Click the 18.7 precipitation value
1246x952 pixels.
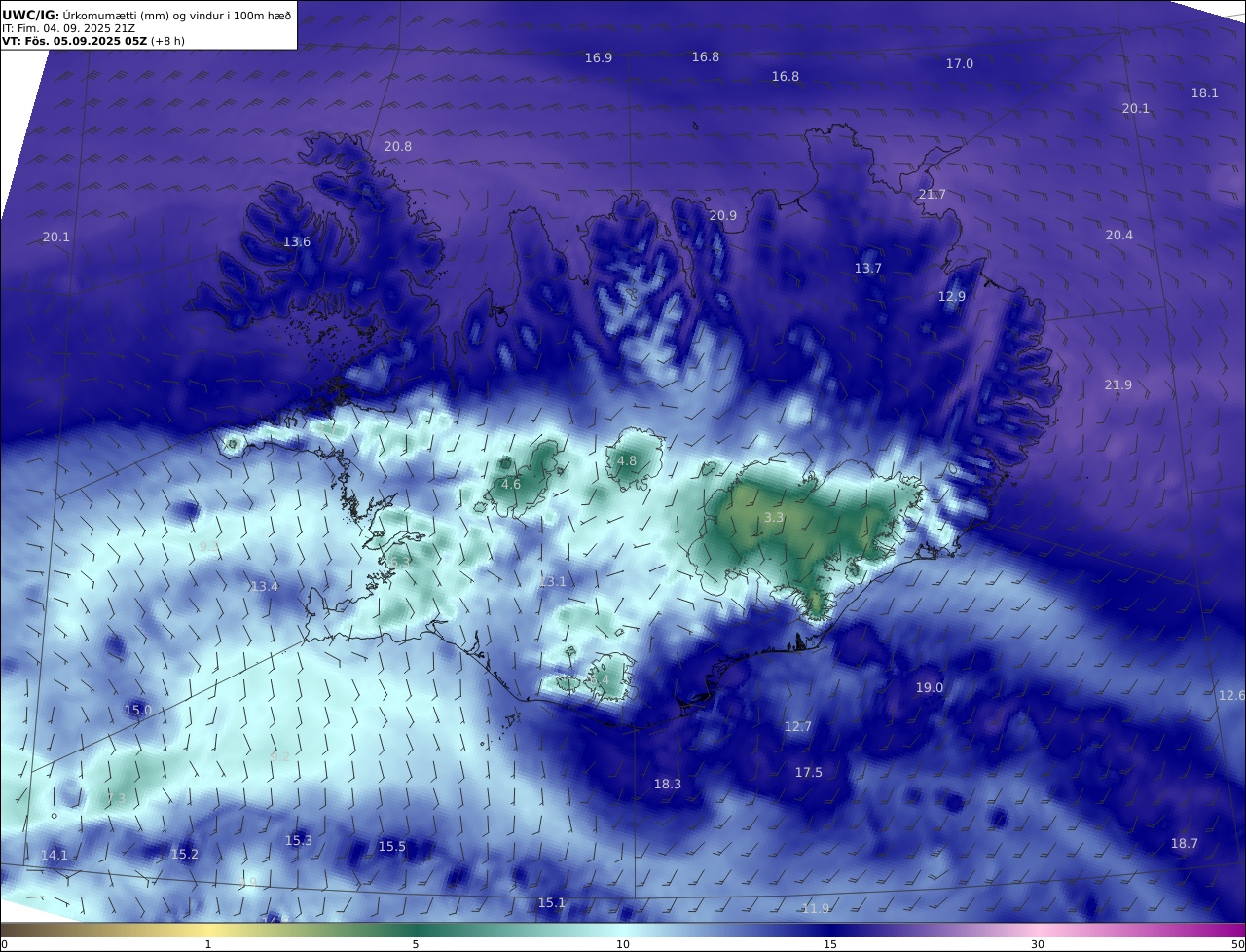1185,844
